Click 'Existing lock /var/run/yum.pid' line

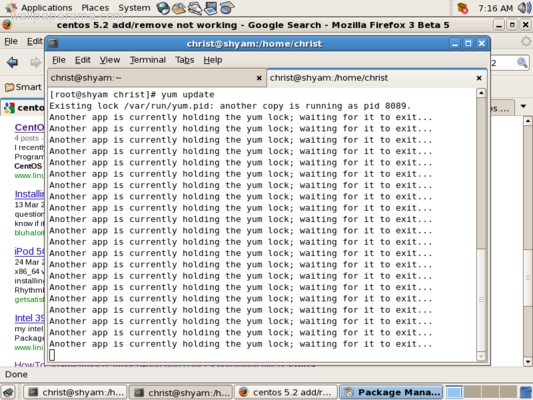(230, 106)
